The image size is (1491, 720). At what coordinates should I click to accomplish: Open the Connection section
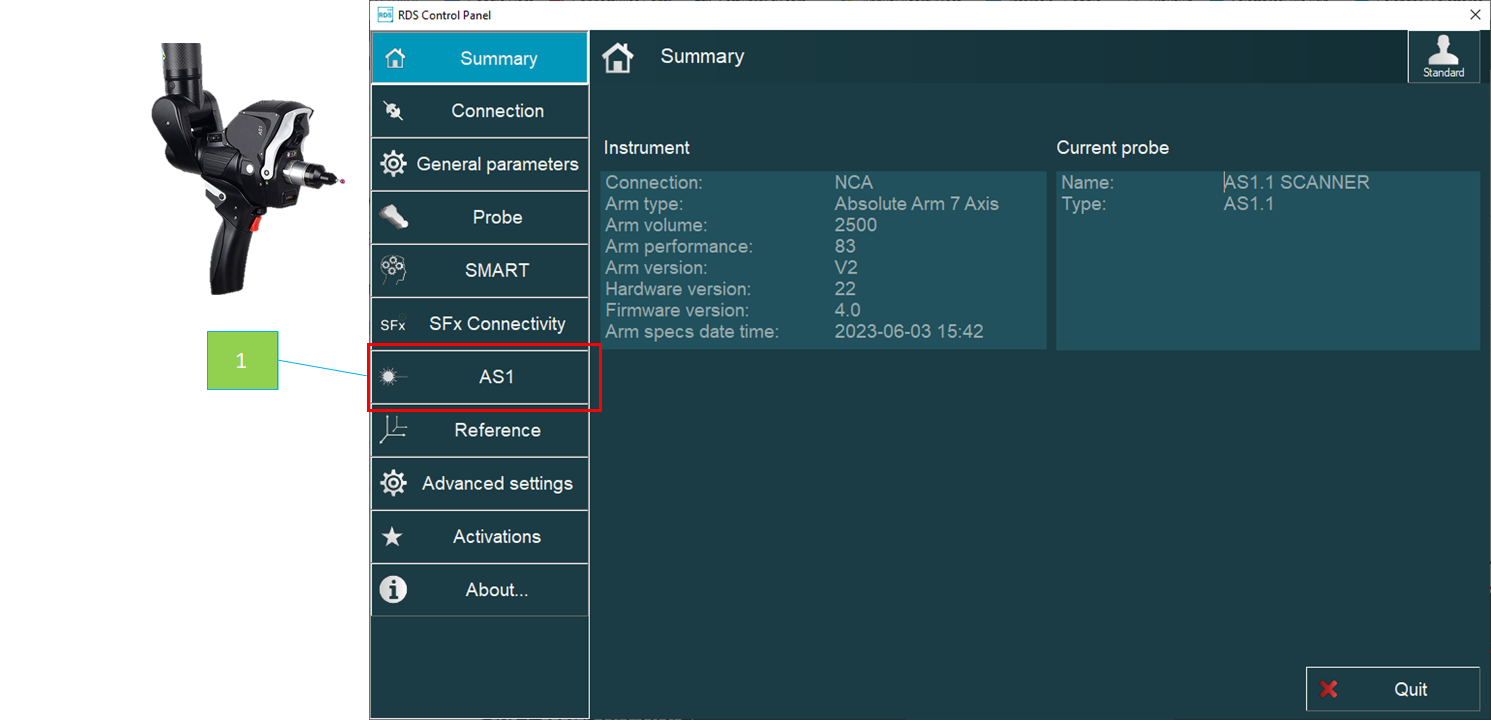pyautogui.click(x=479, y=111)
